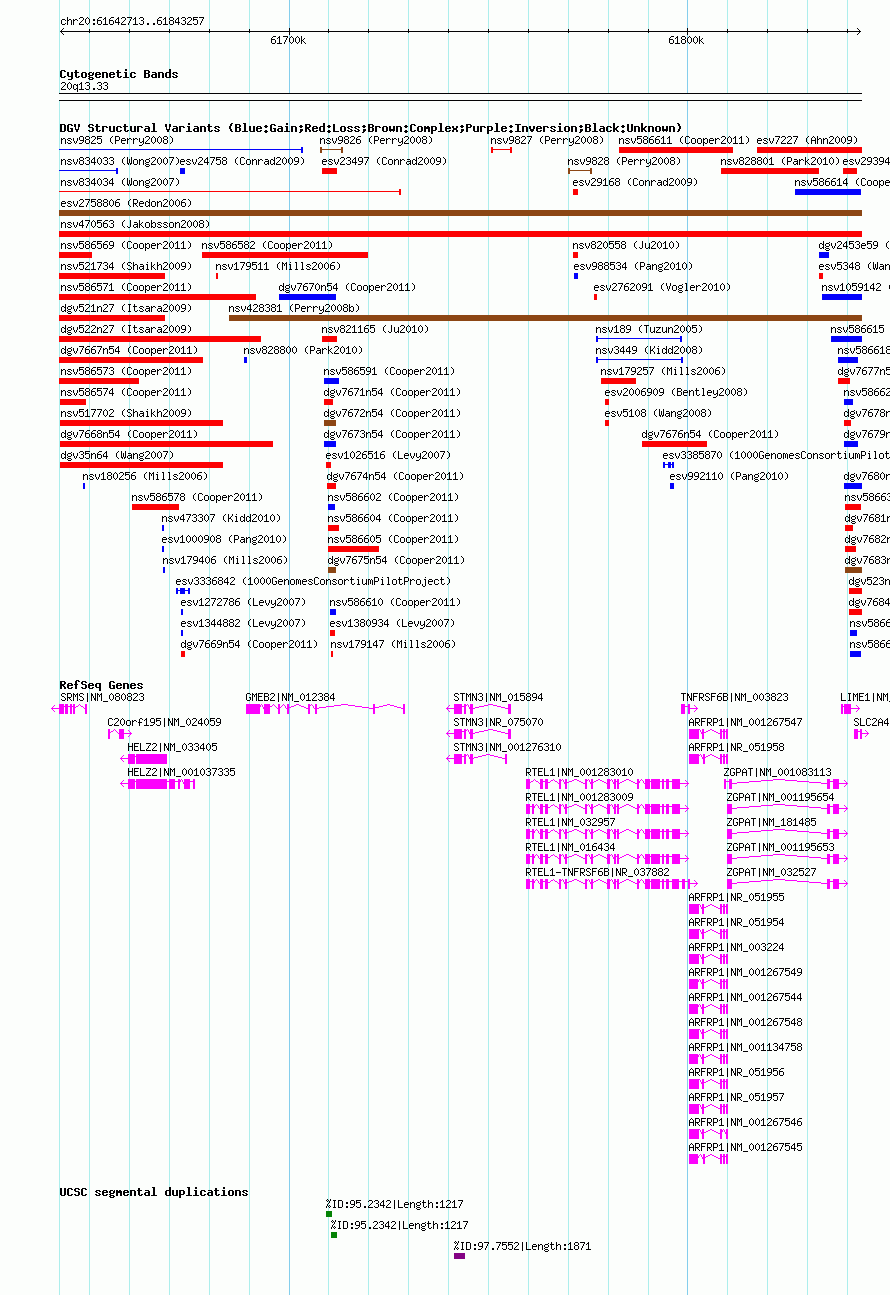Click STMN3|NM_015894 transcript
The image size is (890, 1295).
(478, 708)
